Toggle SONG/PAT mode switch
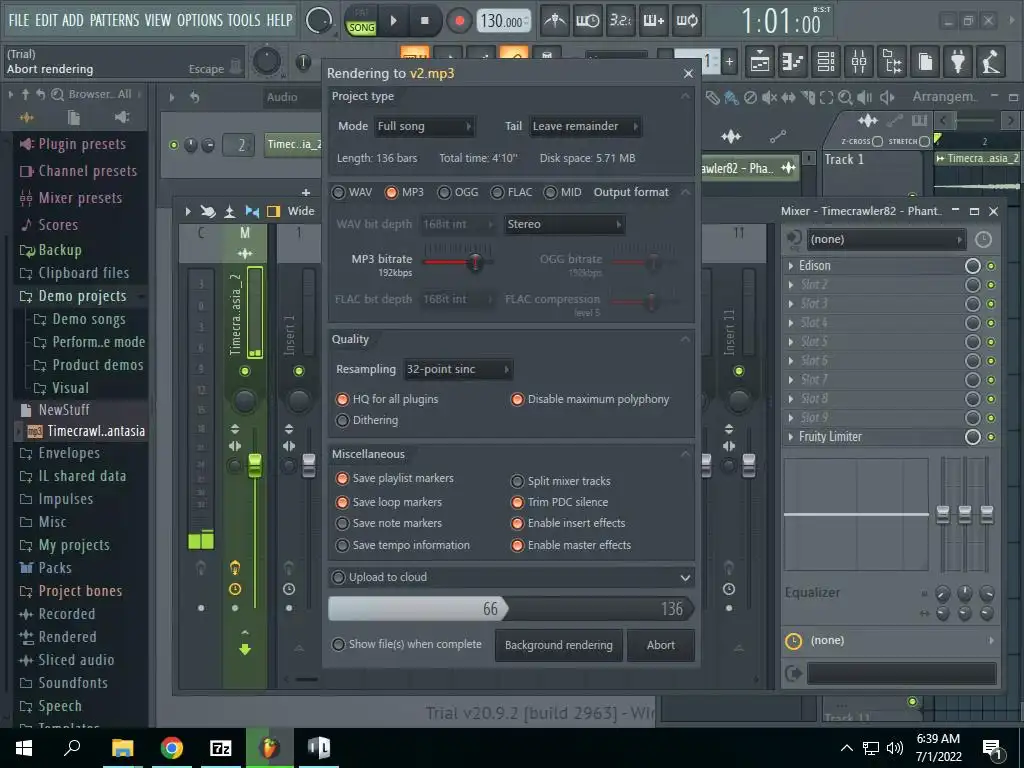This screenshot has width=1024, height=768. (361, 22)
